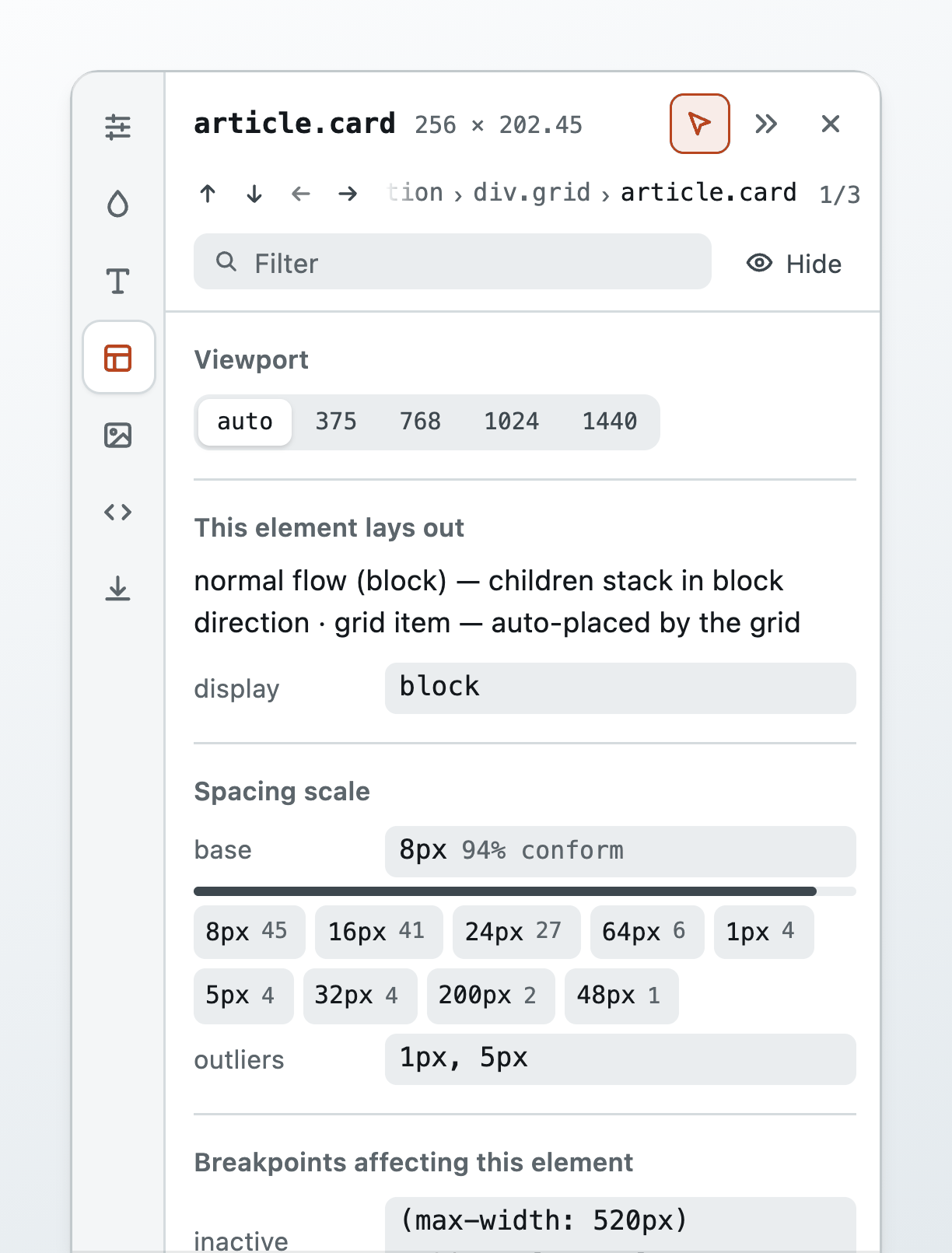This screenshot has height=1253, width=952.
Task: Open the download export sidebar panel
Action: [x=118, y=589]
